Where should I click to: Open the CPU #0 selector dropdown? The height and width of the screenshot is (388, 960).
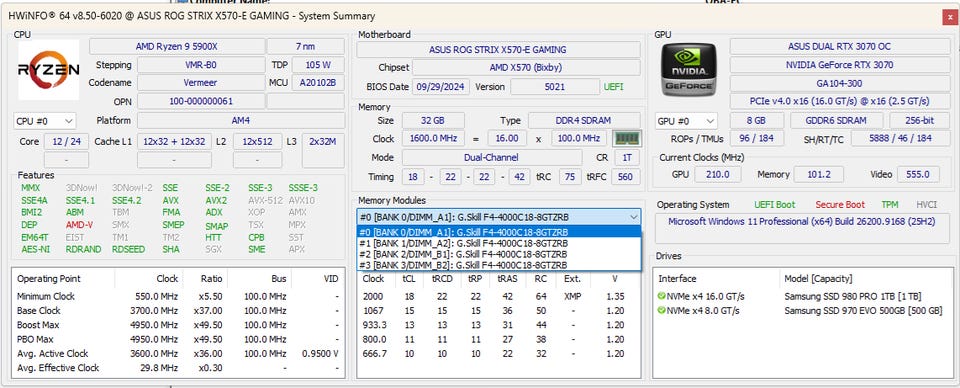[x=45, y=121]
